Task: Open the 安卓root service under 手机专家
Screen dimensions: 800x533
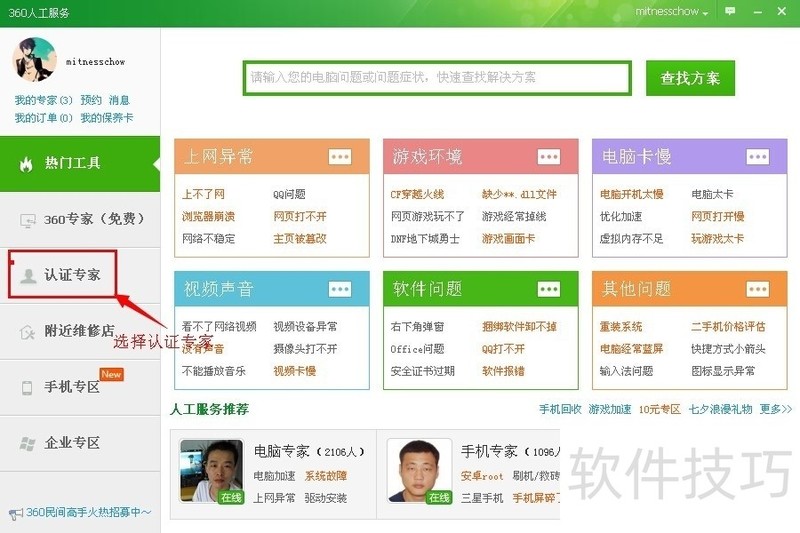Action: (x=482, y=476)
